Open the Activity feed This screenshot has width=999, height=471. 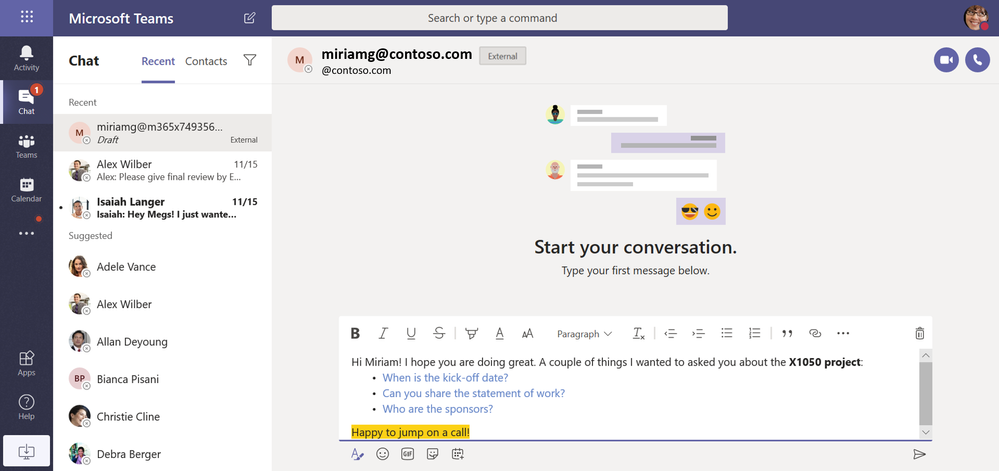(x=26, y=58)
